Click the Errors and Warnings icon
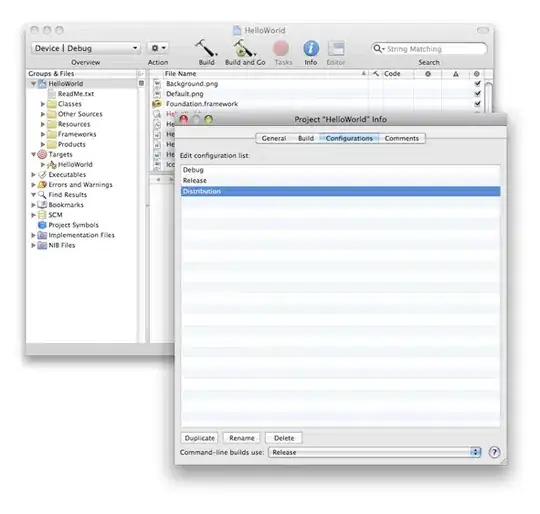540x514 pixels. click(42, 185)
